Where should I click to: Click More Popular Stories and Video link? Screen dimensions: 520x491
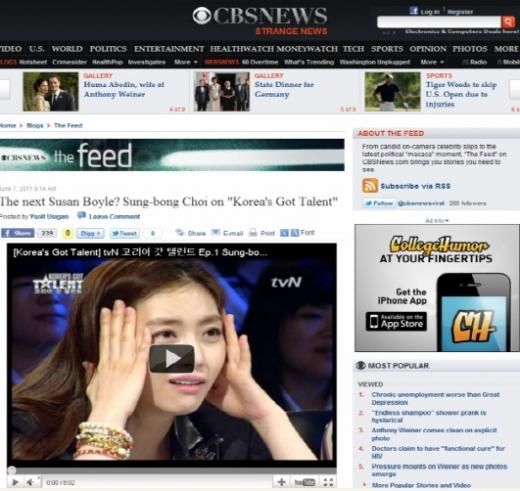pyautogui.click(x=421, y=485)
